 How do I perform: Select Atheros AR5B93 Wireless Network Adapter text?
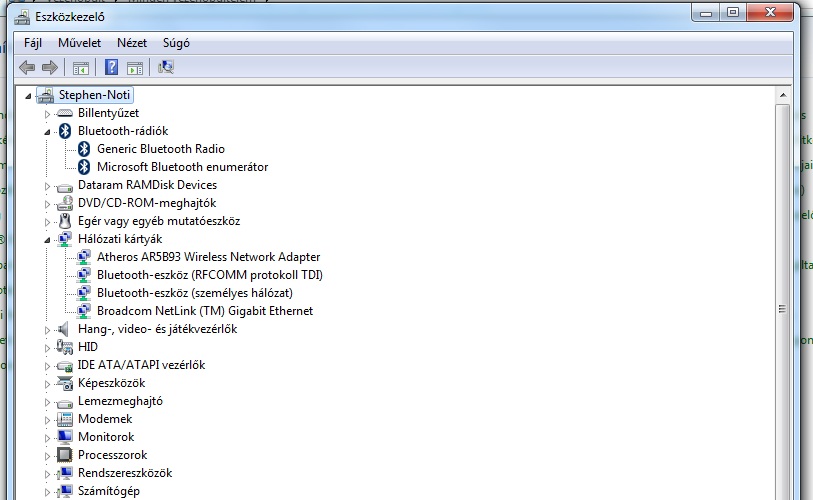[x=208, y=257]
